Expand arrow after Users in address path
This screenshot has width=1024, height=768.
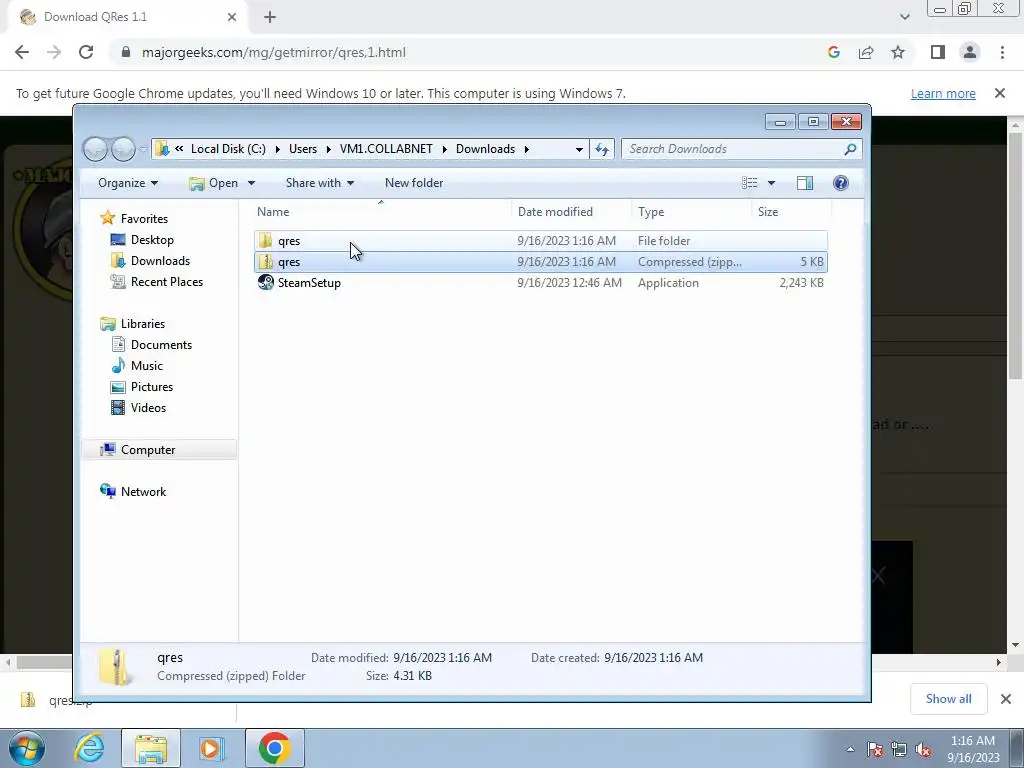point(328,149)
